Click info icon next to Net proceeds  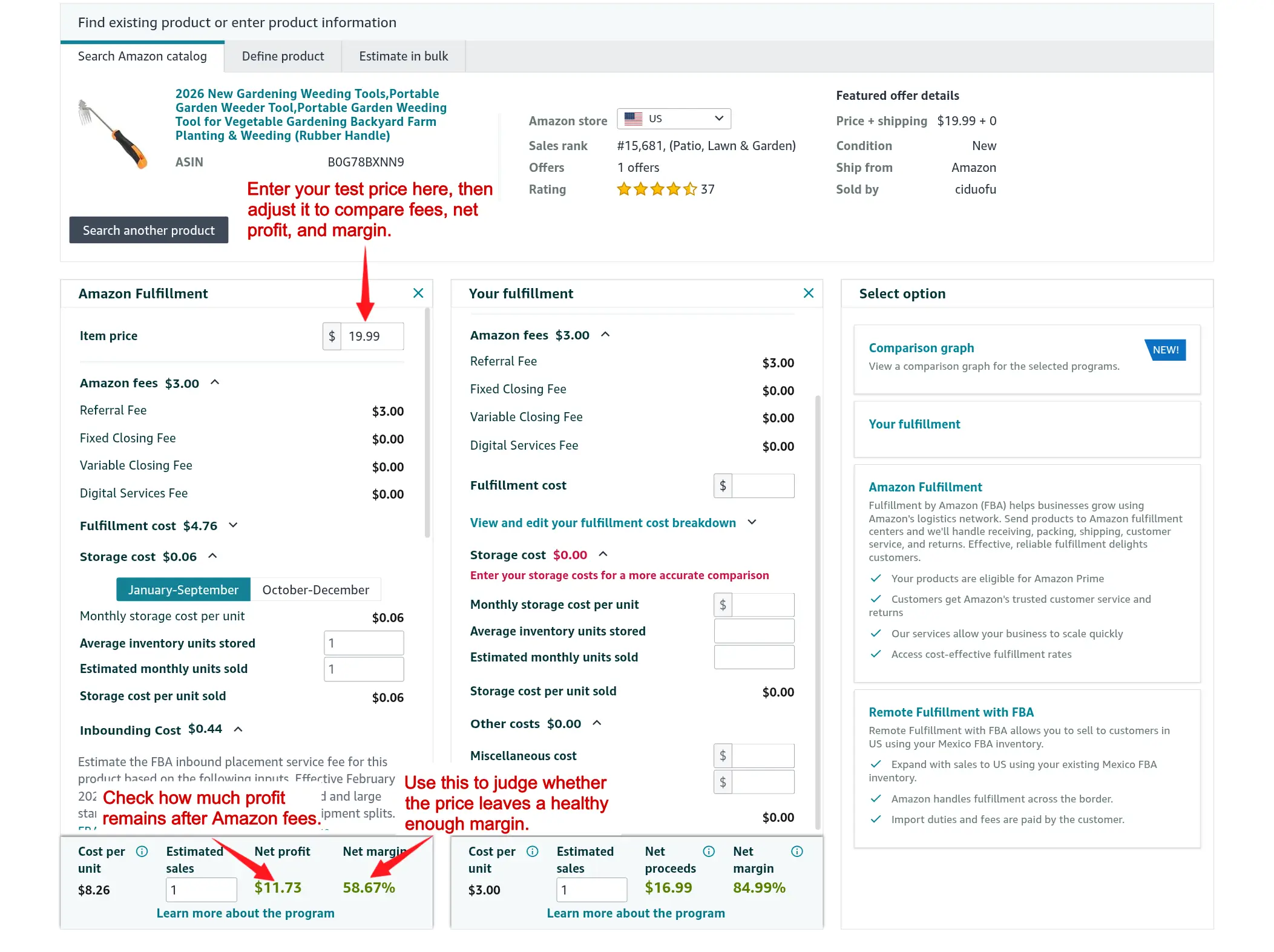click(x=709, y=851)
